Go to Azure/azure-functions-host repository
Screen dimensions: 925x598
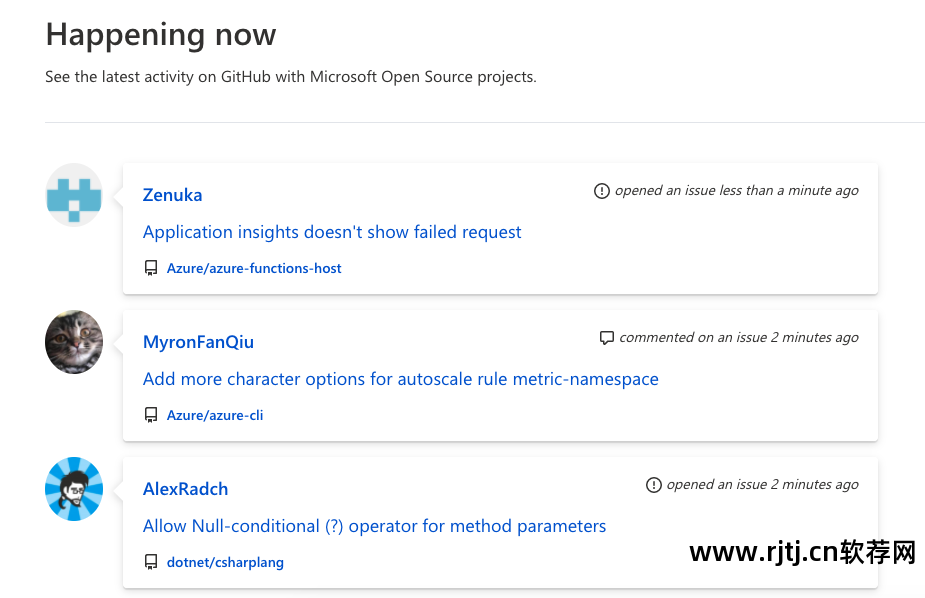pos(254,268)
